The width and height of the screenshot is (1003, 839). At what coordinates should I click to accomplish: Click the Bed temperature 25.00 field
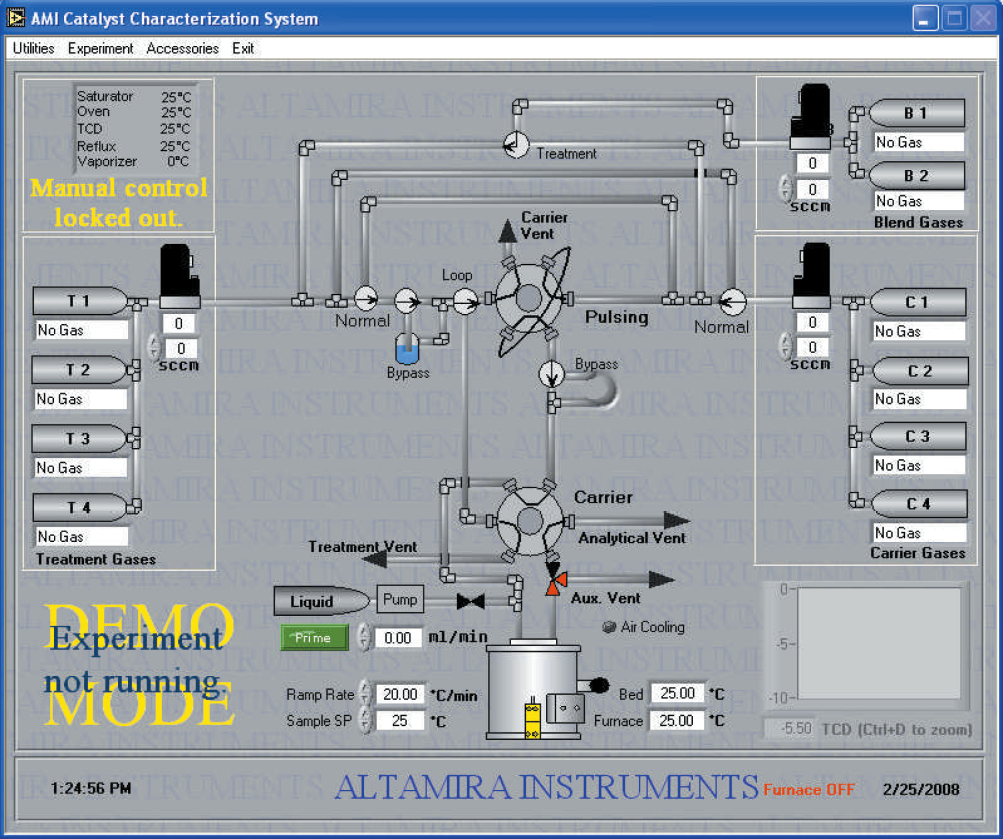pos(678,693)
